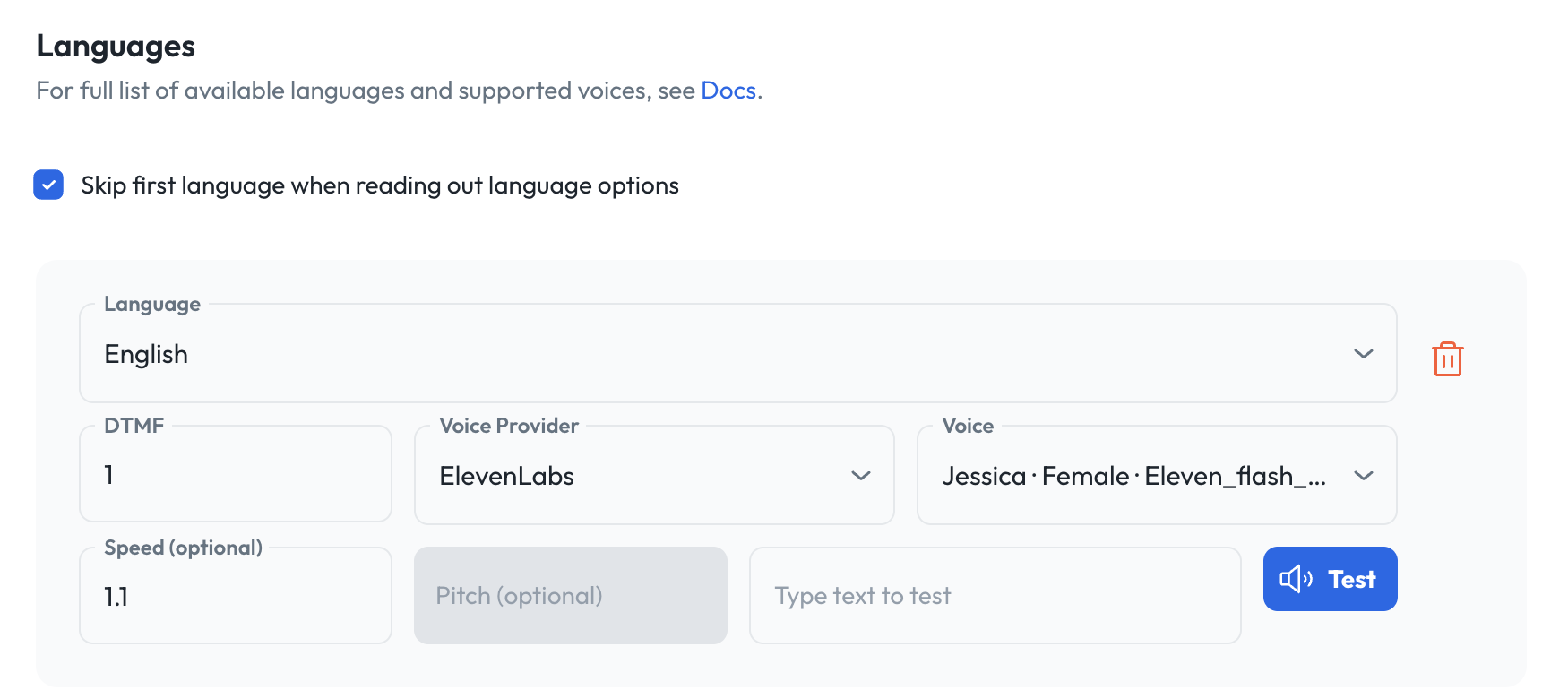Click the chevron on the Voice field
This screenshot has width=1568, height=690.
coord(1364,476)
